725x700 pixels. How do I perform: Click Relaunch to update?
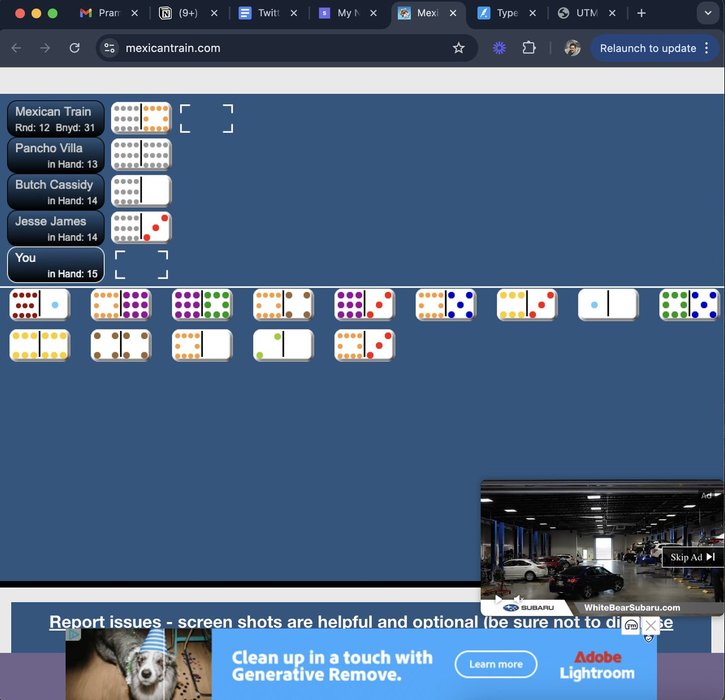648,48
